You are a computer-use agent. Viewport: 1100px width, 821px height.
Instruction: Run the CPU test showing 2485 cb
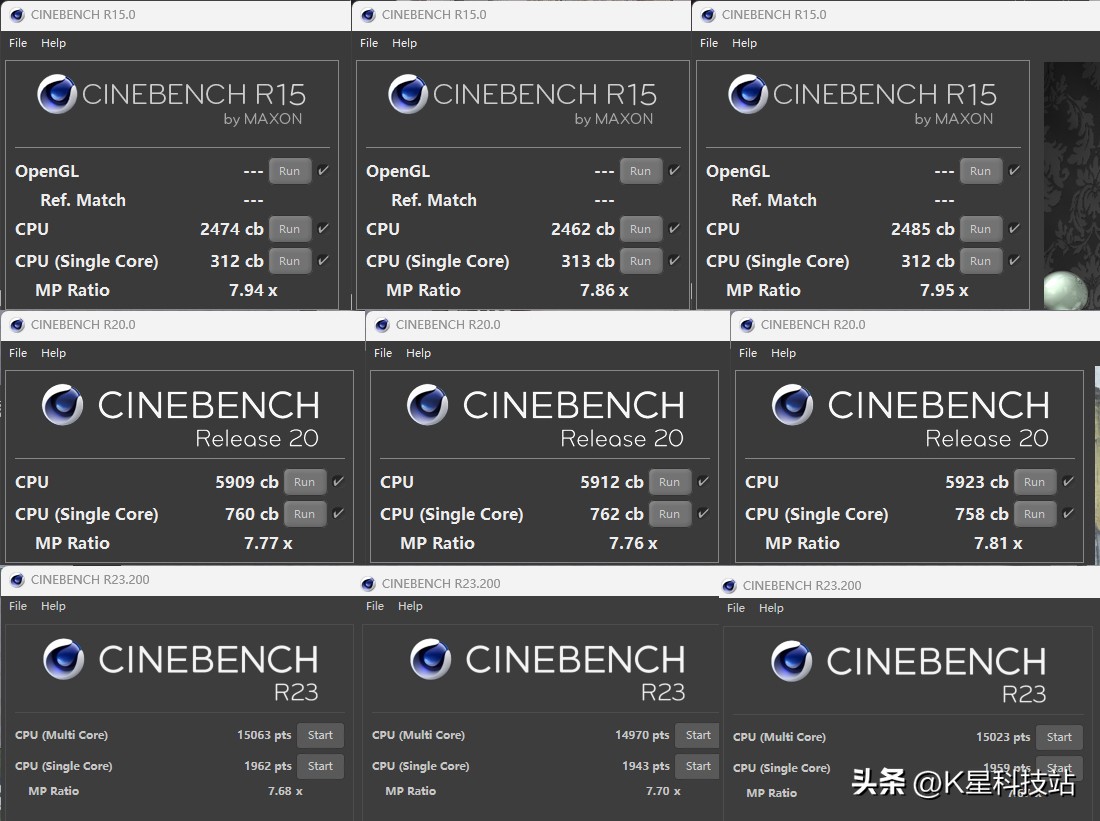(980, 229)
